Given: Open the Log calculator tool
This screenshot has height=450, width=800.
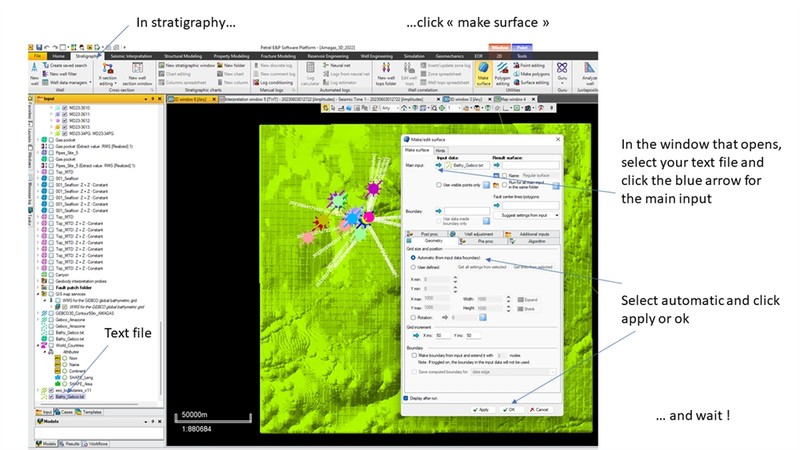Looking at the screenshot, I should 310,73.
